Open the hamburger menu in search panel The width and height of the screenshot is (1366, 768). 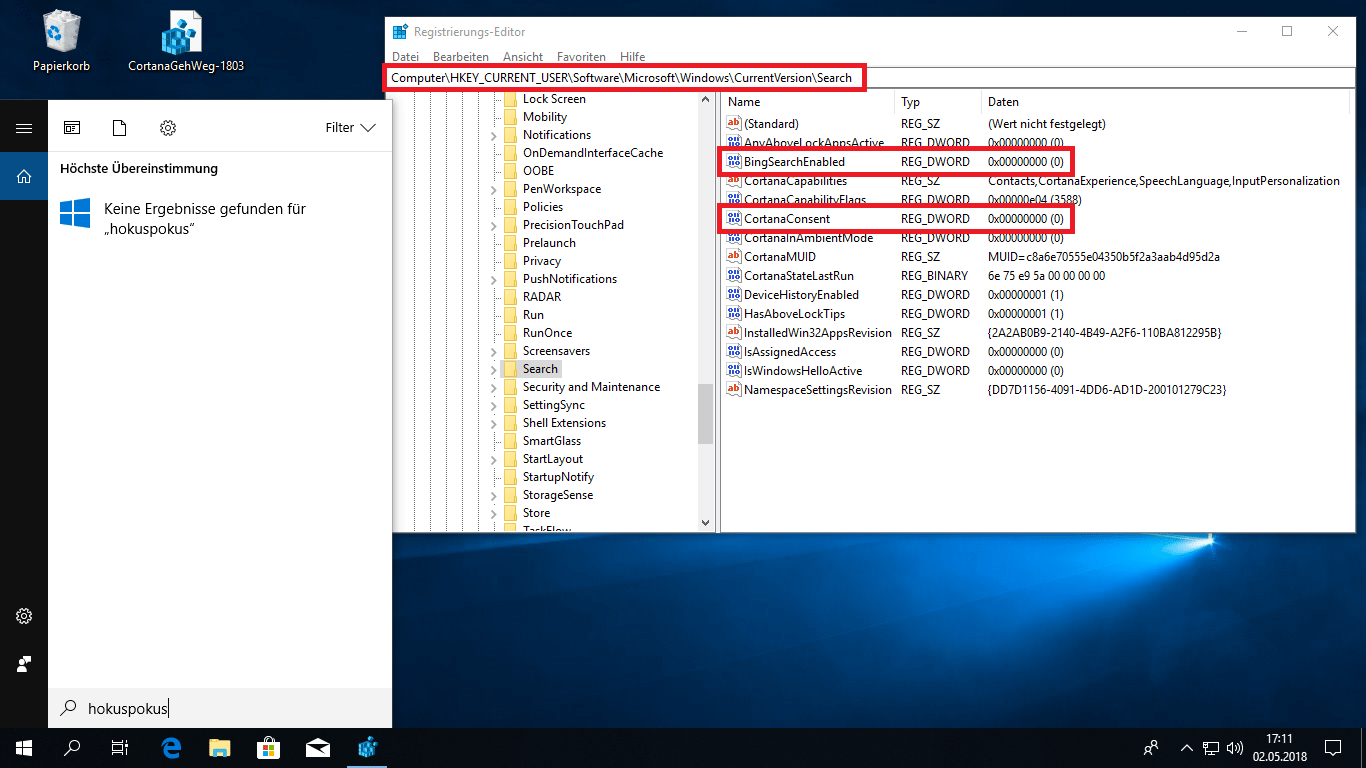pos(24,128)
